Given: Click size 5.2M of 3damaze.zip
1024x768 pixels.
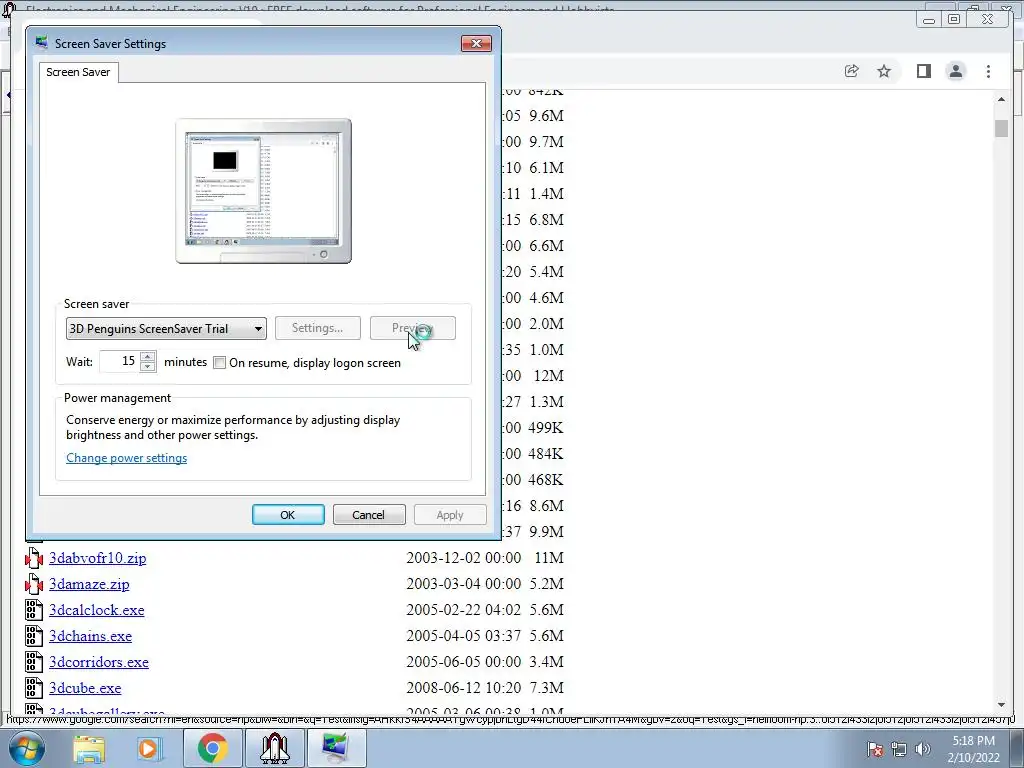Looking at the screenshot, I should click(x=547, y=584).
